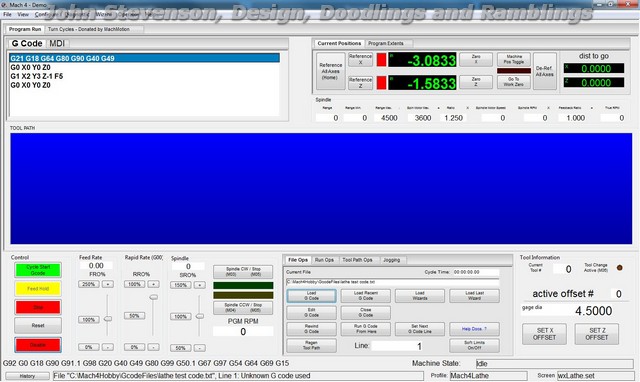Zero the X axis
This screenshot has height=382, width=640.
[x=476, y=60]
